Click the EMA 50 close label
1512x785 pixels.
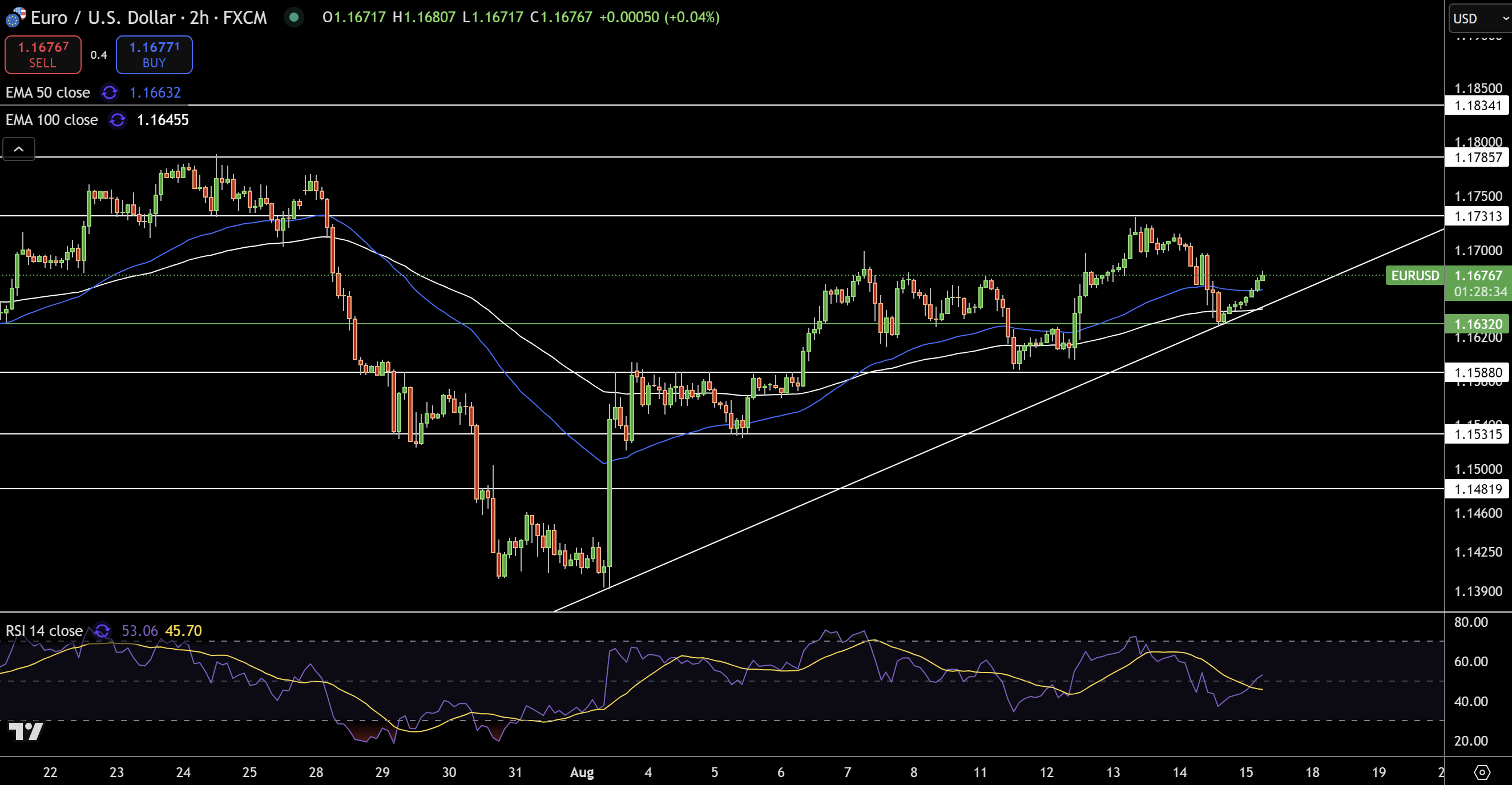pos(48,92)
